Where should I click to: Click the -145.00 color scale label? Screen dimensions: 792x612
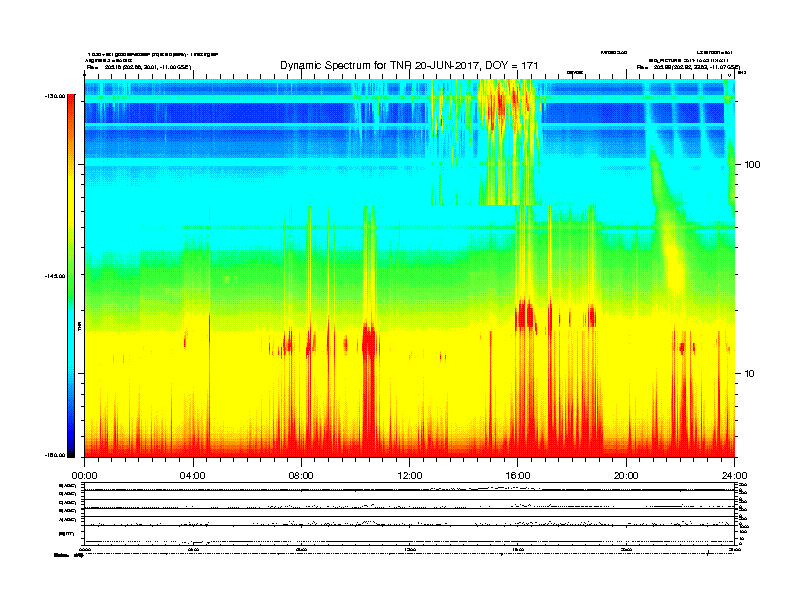pos(55,276)
